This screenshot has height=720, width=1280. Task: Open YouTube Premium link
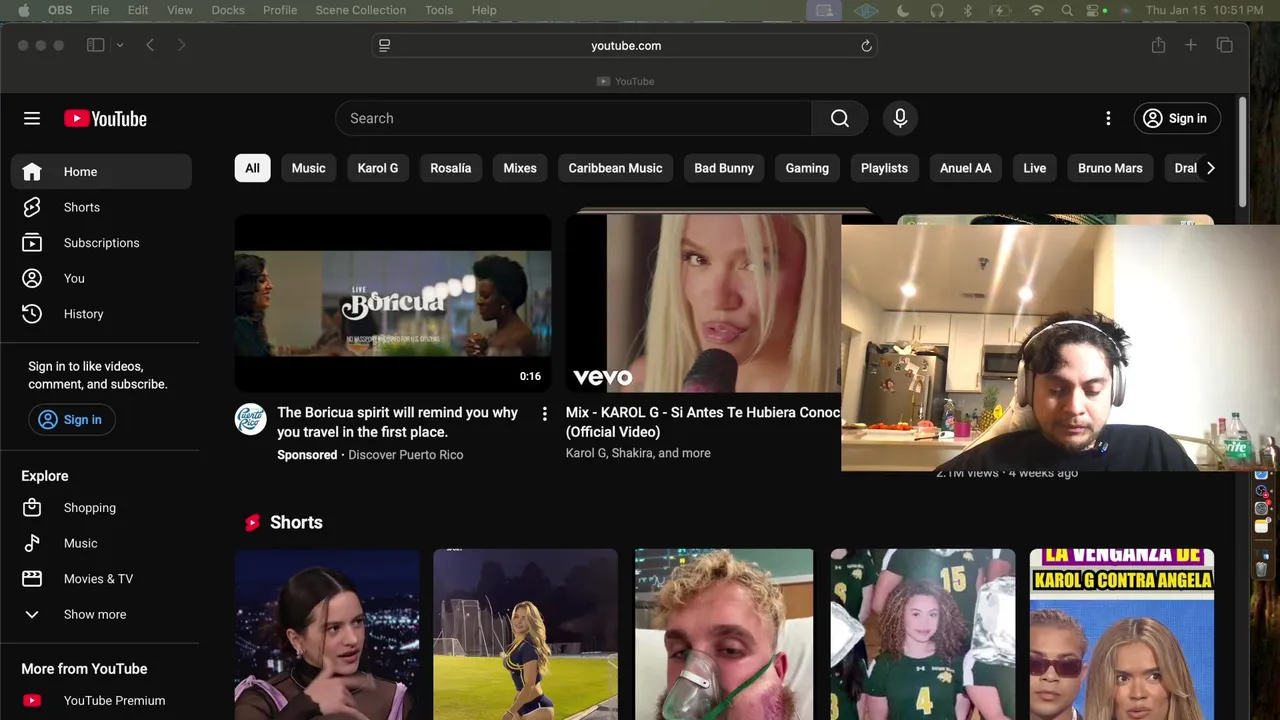point(101,701)
